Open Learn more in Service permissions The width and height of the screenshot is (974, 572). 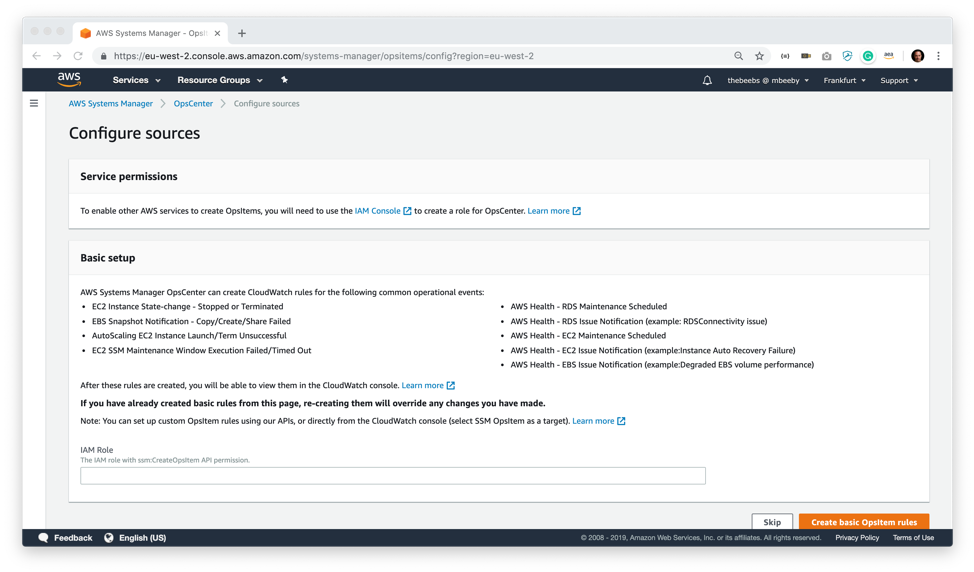tap(548, 211)
